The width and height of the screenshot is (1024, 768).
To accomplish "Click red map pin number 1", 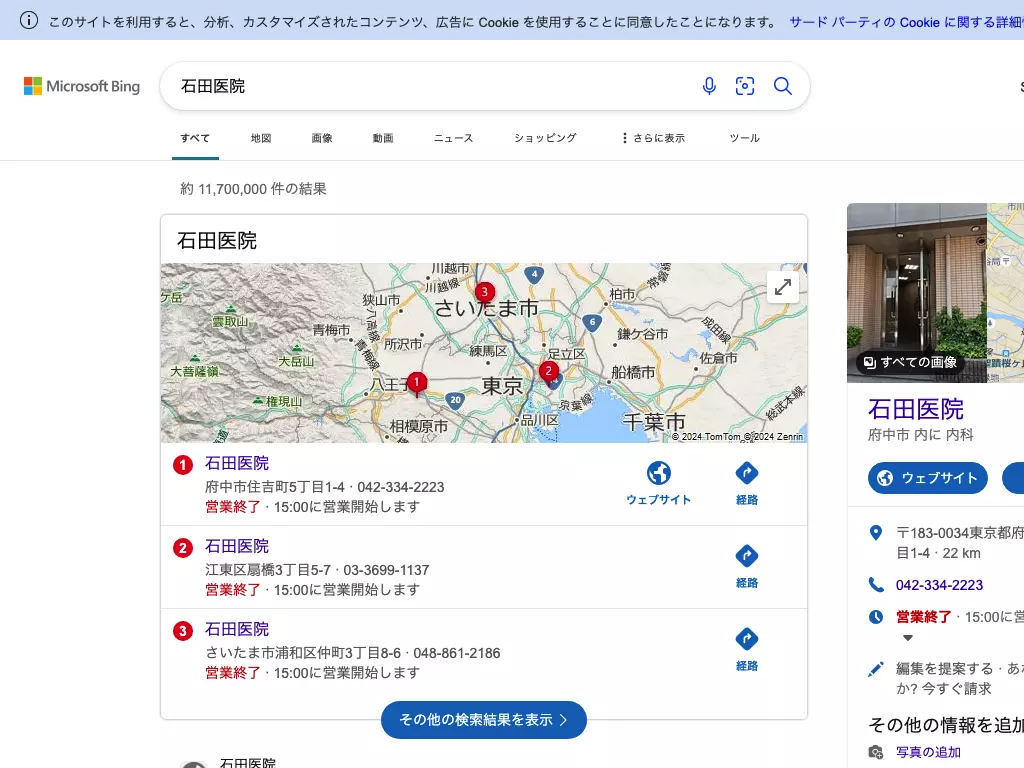I will [417, 383].
